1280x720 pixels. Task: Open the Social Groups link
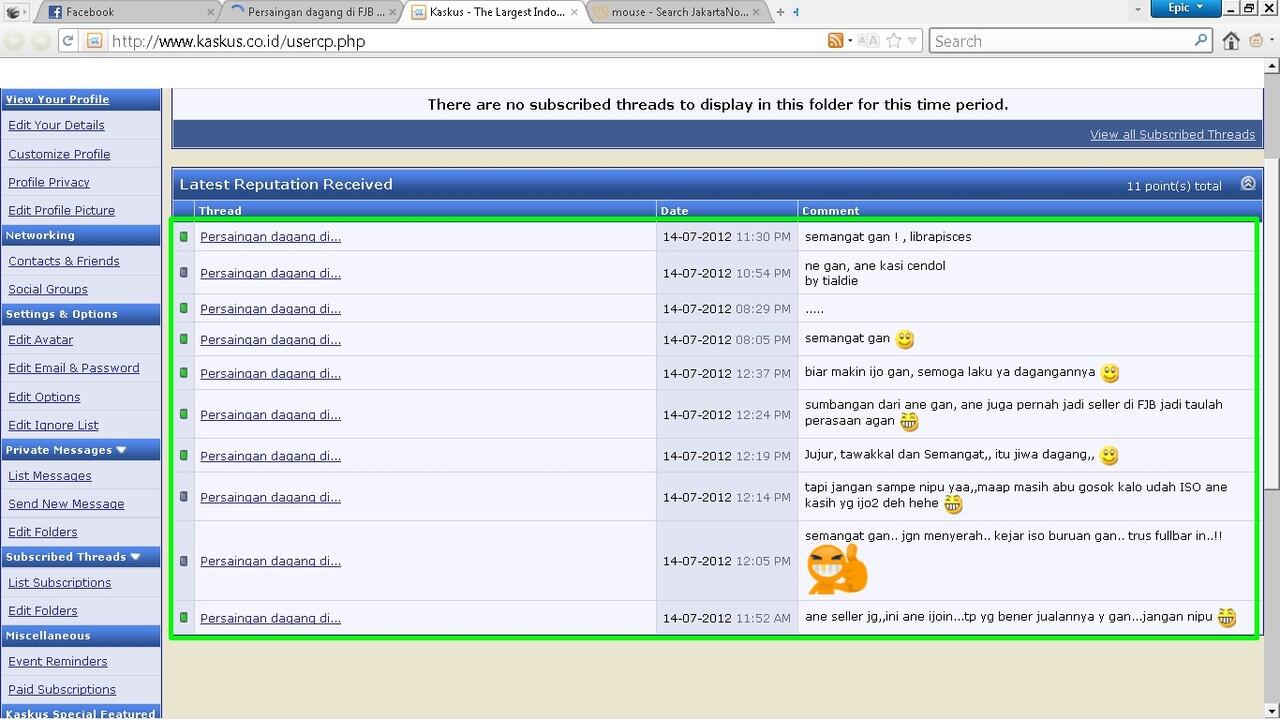(48, 289)
